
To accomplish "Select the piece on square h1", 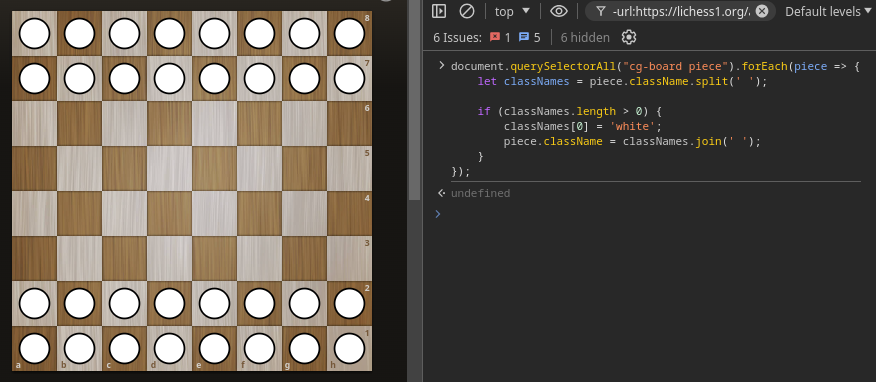I will (x=350, y=348).
